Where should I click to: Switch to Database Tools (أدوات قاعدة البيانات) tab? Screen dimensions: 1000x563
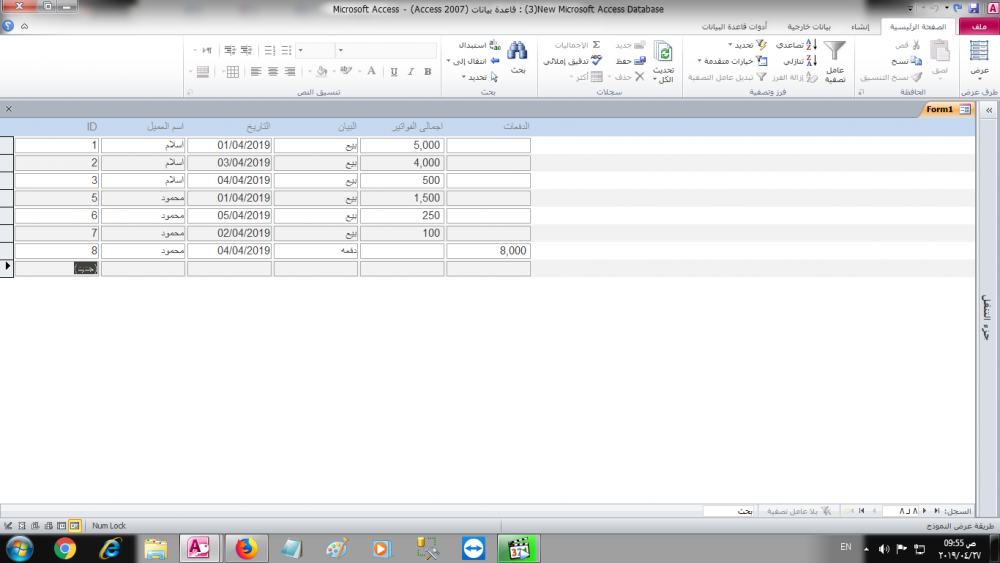tap(735, 26)
